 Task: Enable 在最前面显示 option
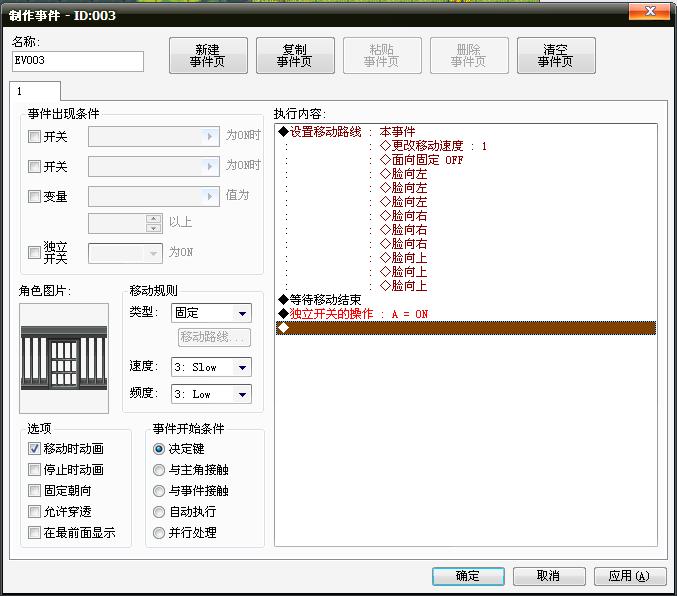tap(34, 533)
